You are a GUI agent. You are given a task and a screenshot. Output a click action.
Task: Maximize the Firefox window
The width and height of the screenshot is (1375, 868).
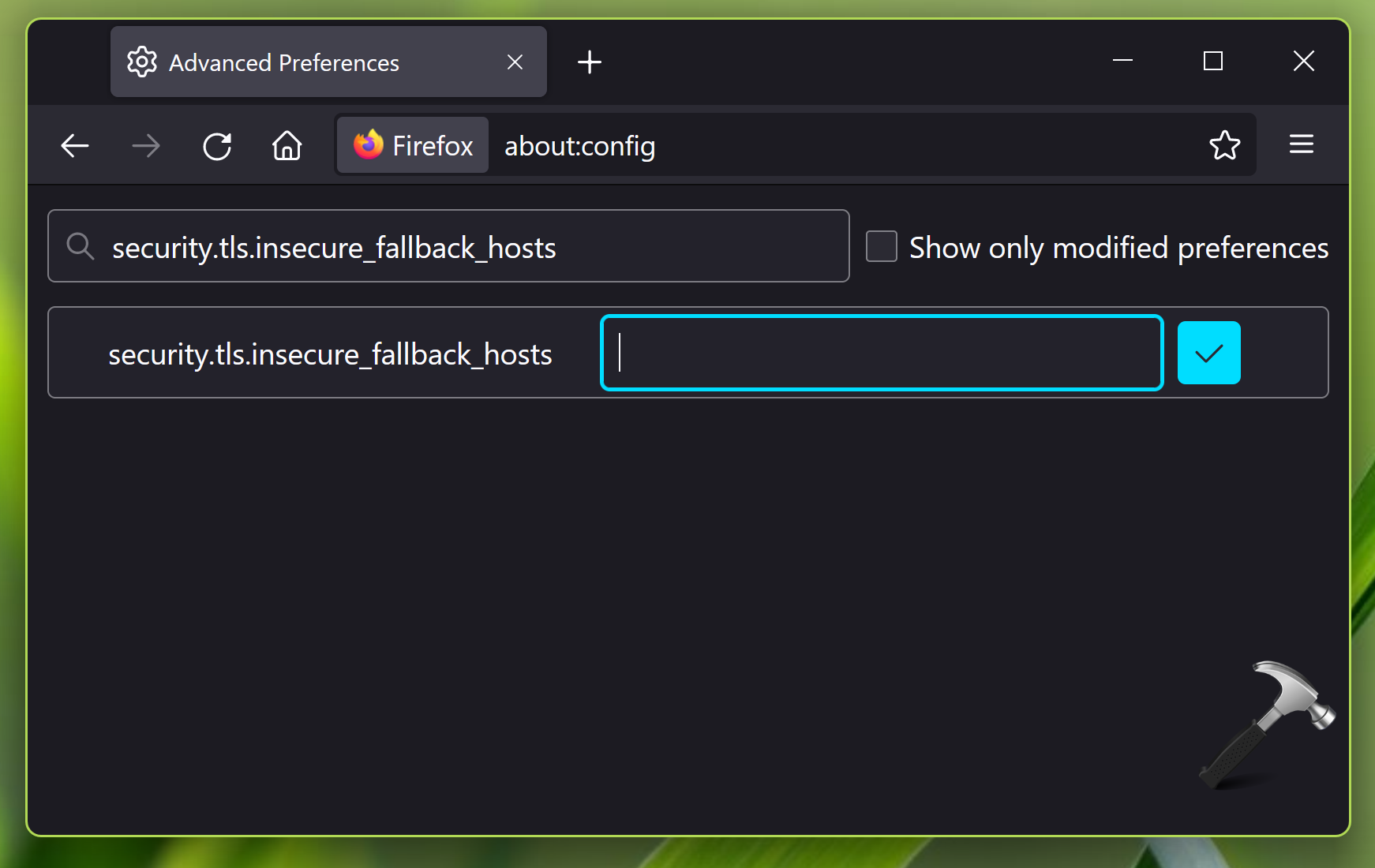(1212, 61)
